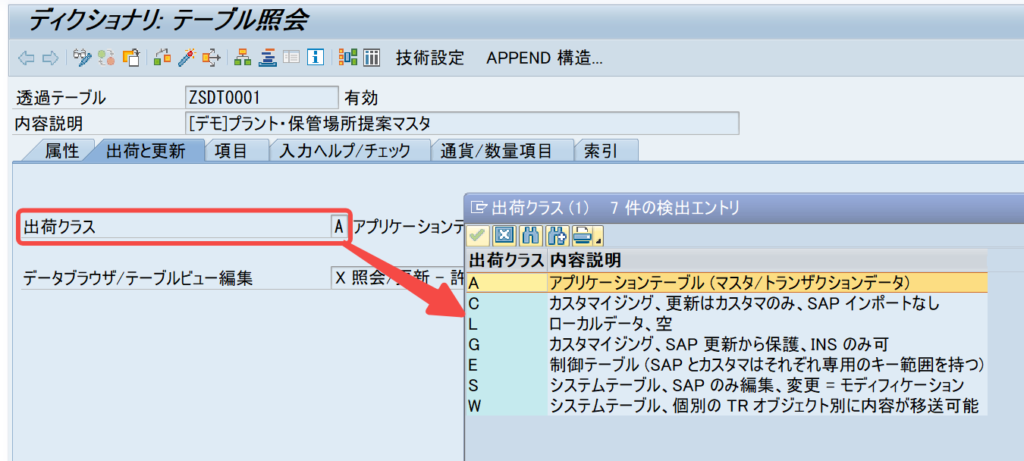This screenshot has width=1024, height=461.
Task: Click the Print icon in popup
Action: pos(581,235)
